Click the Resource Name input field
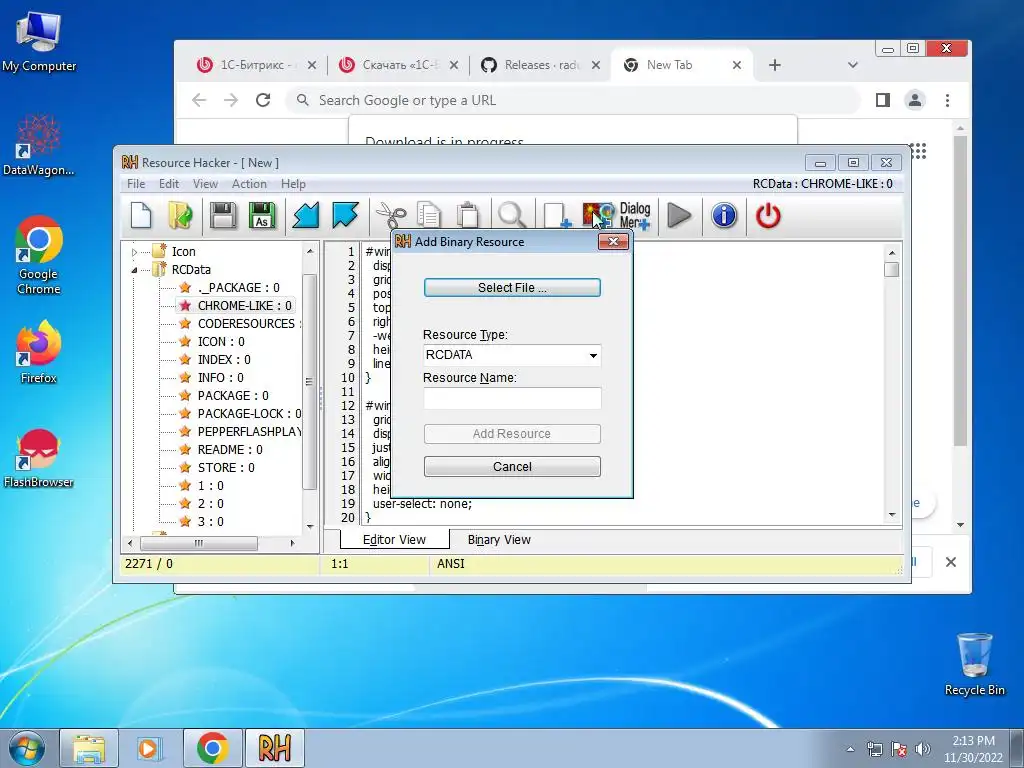The width and height of the screenshot is (1024, 768). tap(512, 398)
